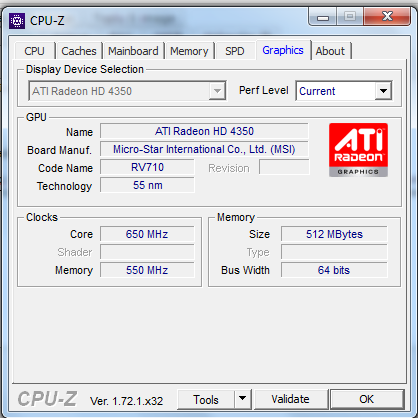Click the arrow next to Tools button
The width and height of the screenshot is (418, 418).
[x=243, y=398]
